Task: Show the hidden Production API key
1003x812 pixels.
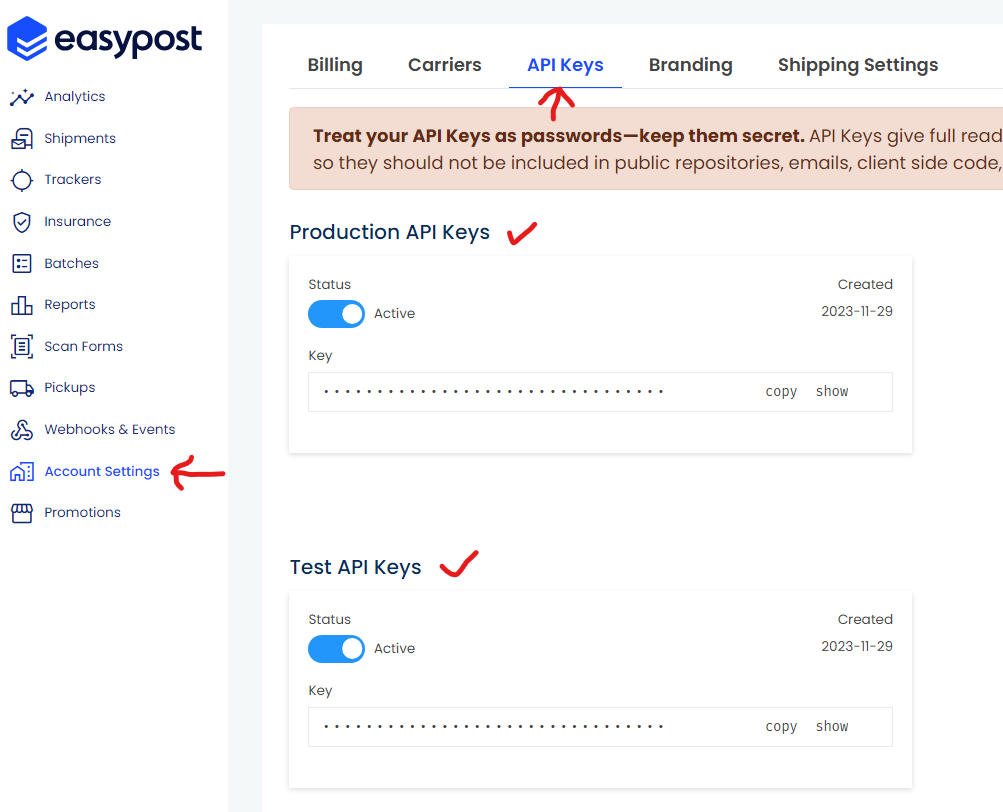Action: coord(831,391)
